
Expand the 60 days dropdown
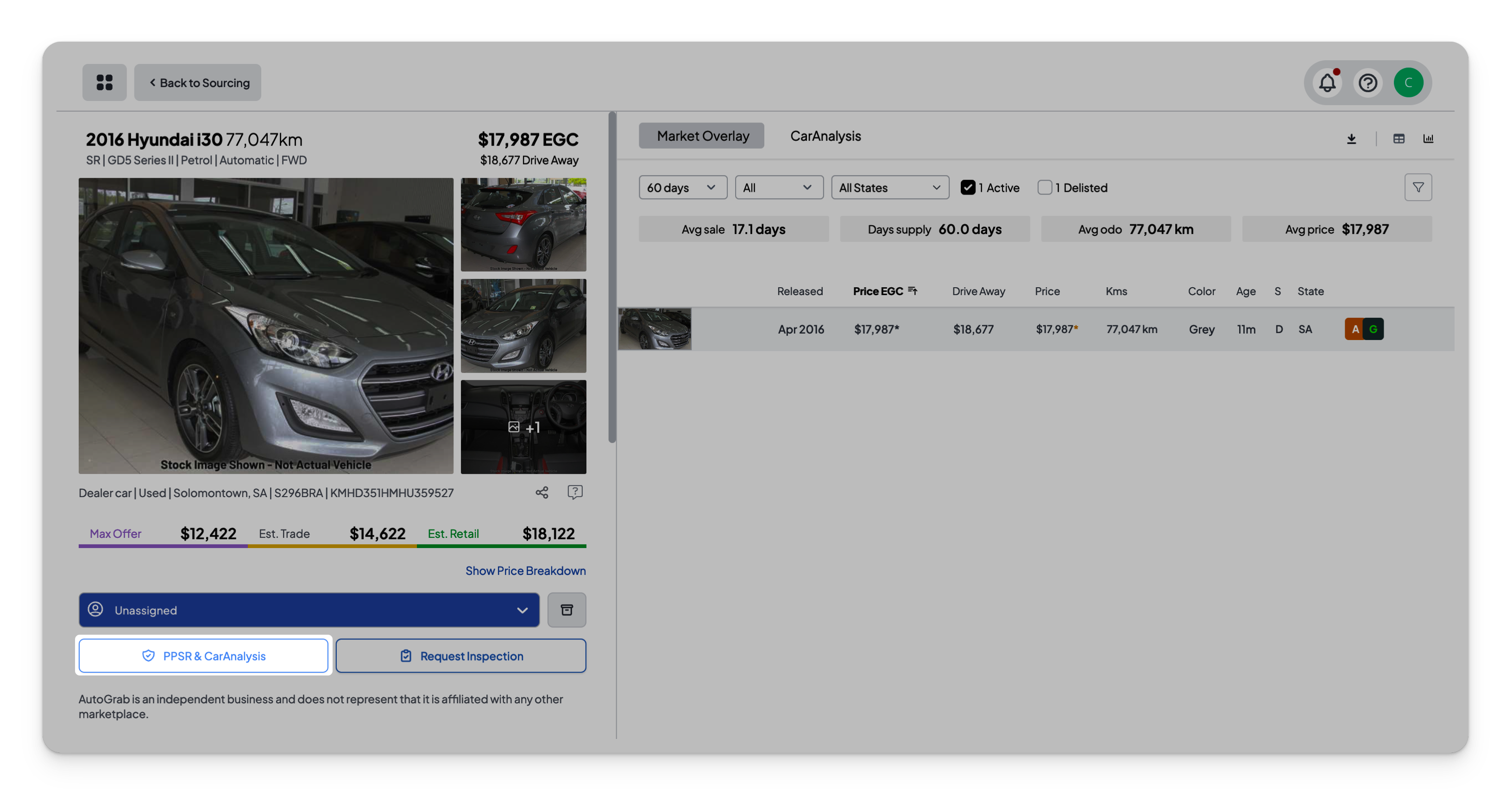[682, 187]
